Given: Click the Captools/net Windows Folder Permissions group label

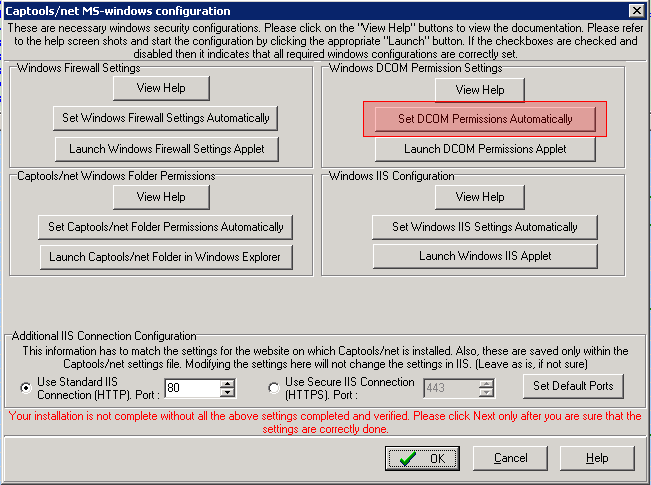Looking at the screenshot, I should point(116,176).
